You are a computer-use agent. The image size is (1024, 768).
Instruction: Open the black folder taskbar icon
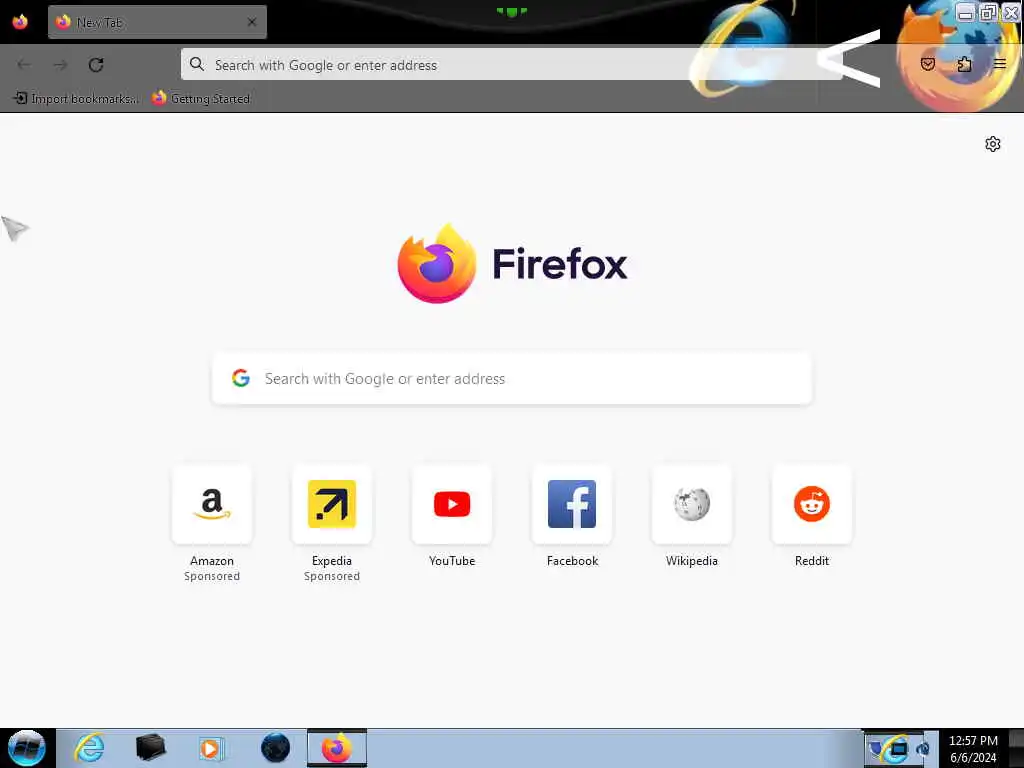point(150,748)
